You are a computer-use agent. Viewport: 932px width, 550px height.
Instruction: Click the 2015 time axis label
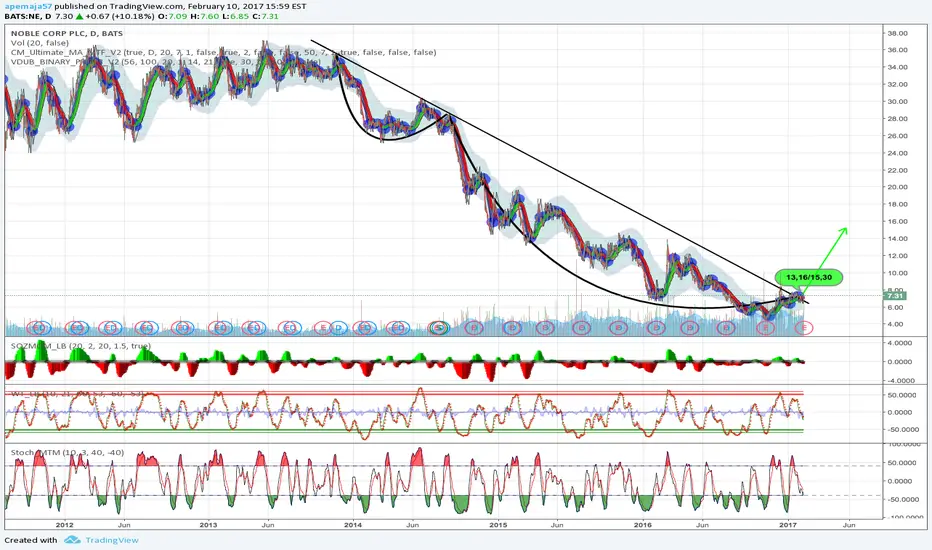tap(498, 525)
